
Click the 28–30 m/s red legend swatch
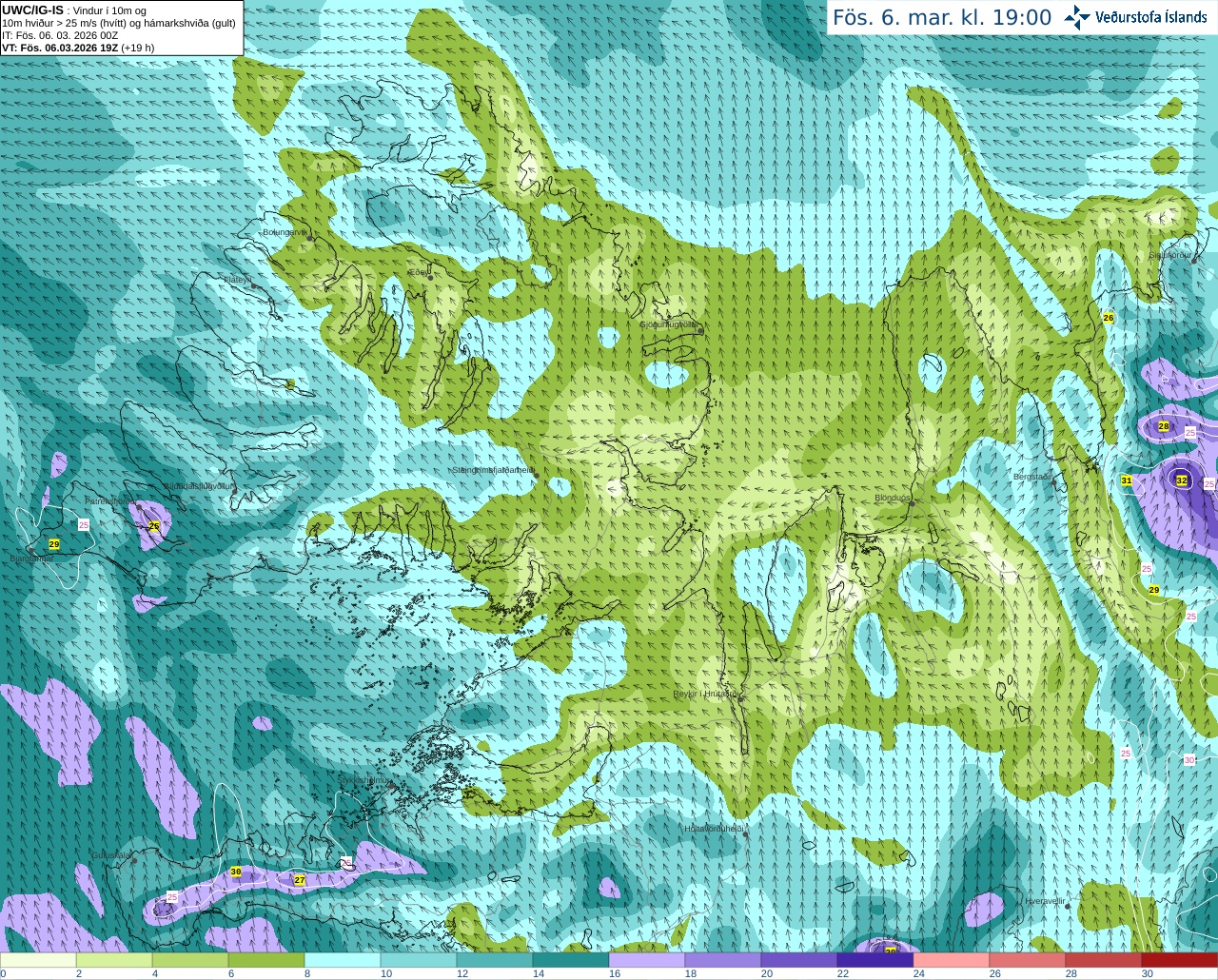1104,960
